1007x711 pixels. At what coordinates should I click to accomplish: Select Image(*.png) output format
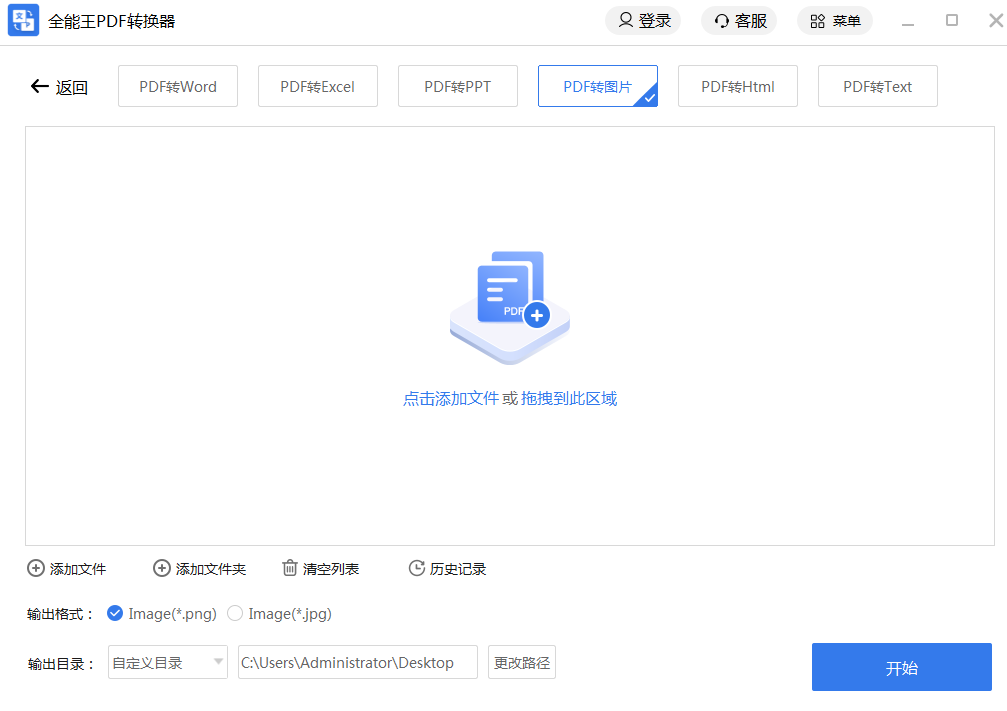tap(115, 614)
